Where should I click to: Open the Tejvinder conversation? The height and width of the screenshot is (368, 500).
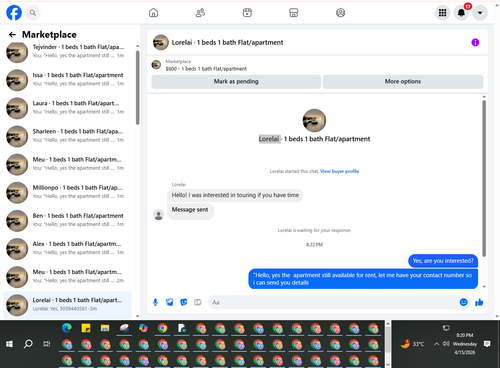coord(67,52)
